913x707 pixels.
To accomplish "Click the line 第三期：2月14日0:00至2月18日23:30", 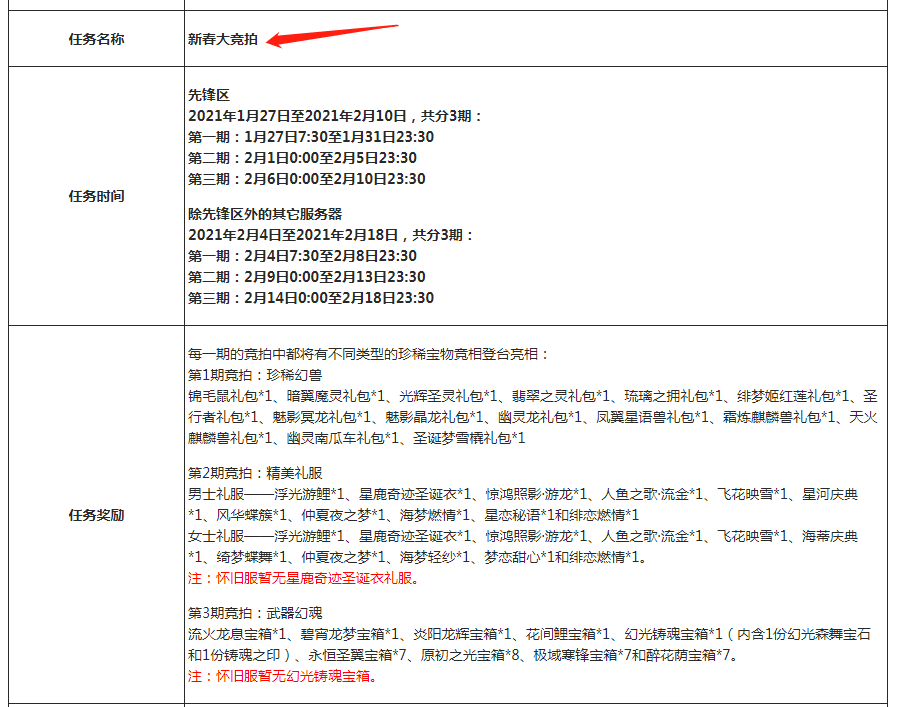I will [311, 298].
